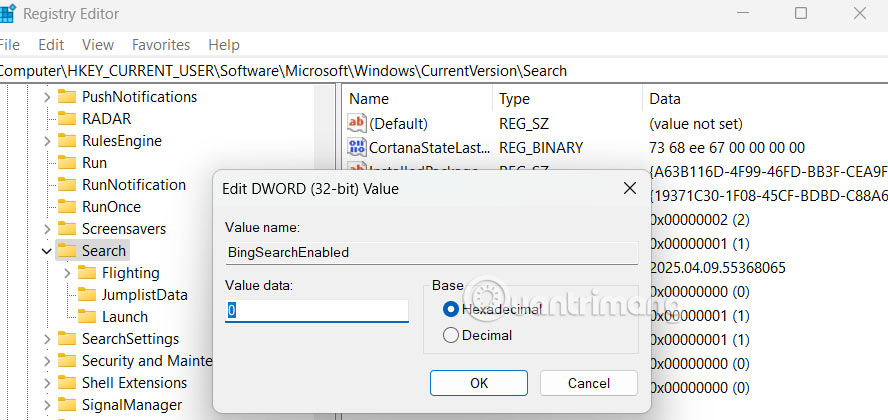Click the Shell Extensions folder icon
Screen dimensions: 888x420
67,383
